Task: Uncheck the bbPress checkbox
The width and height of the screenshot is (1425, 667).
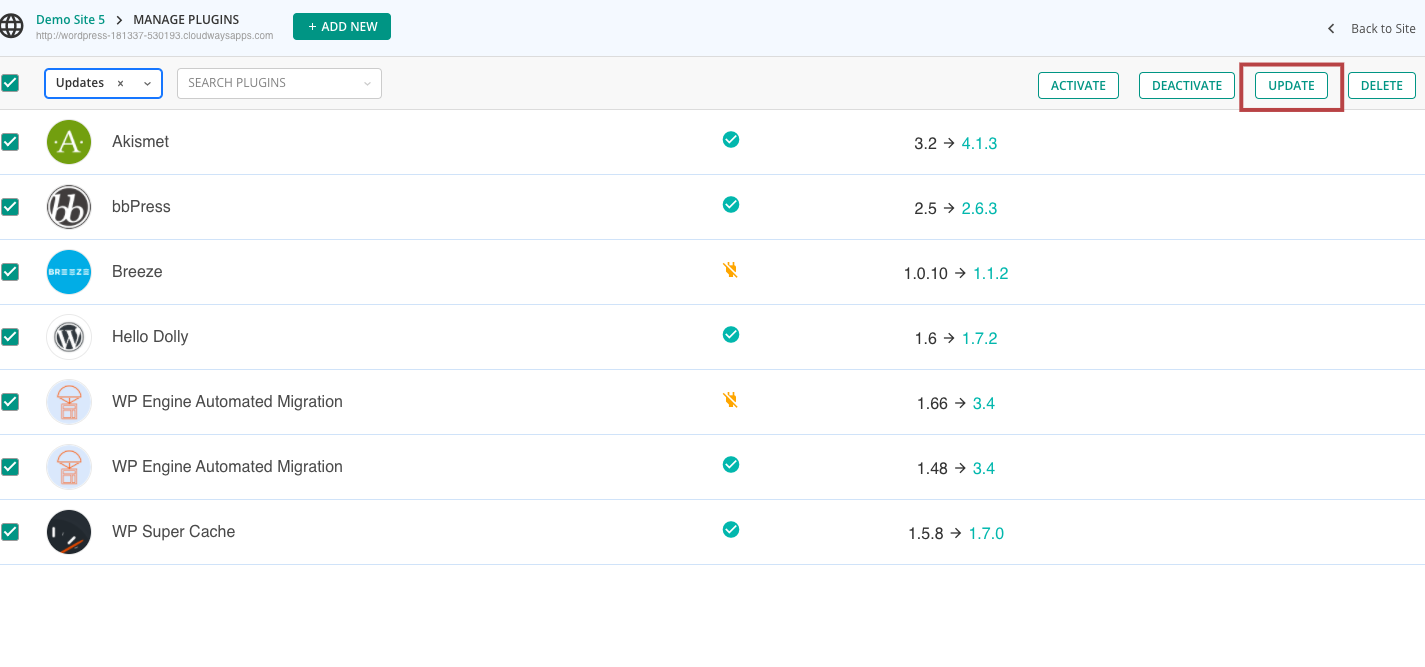Action: [x=10, y=207]
